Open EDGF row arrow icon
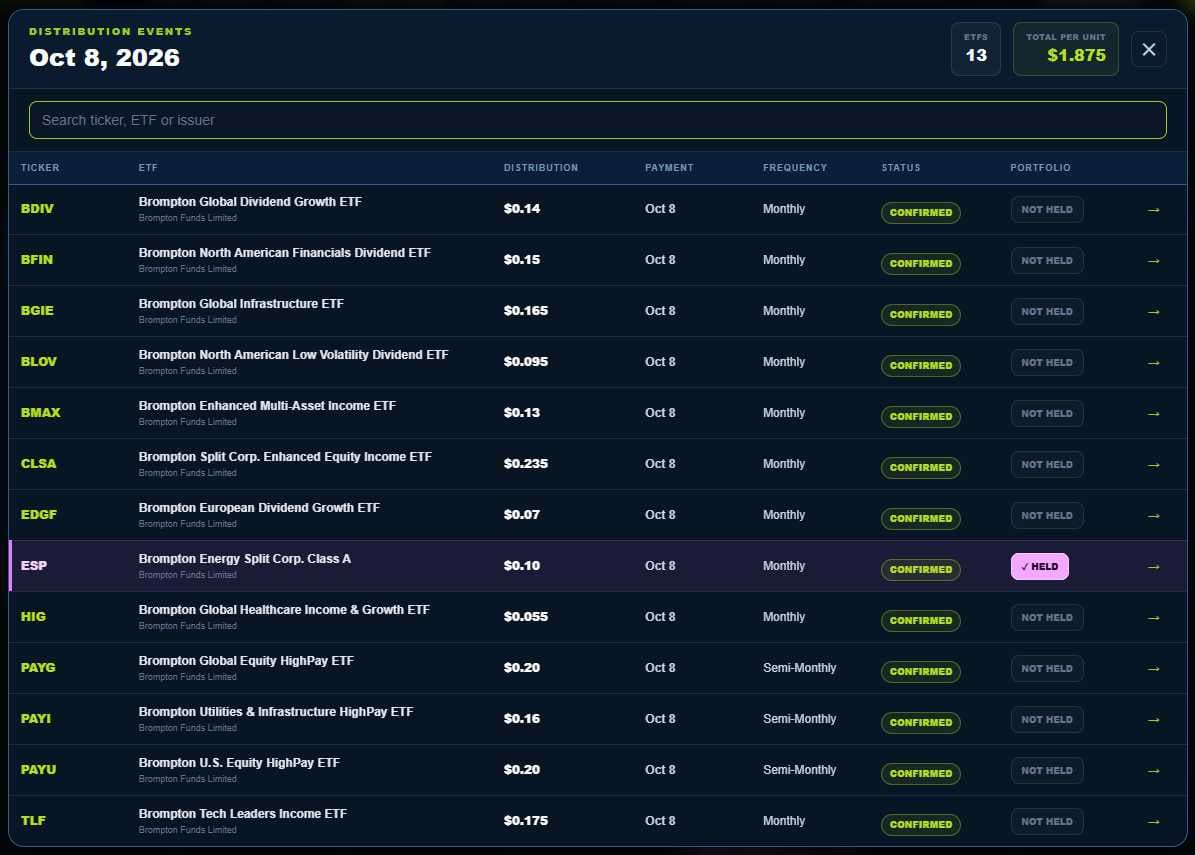This screenshot has height=855, width=1195. click(x=1153, y=516)
